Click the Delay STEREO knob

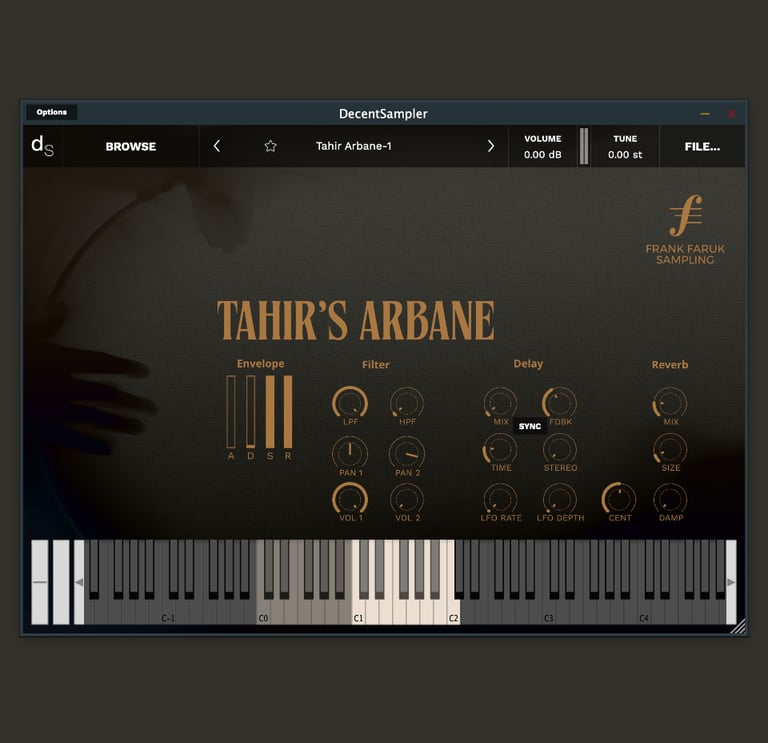click(x=559, y=450)
